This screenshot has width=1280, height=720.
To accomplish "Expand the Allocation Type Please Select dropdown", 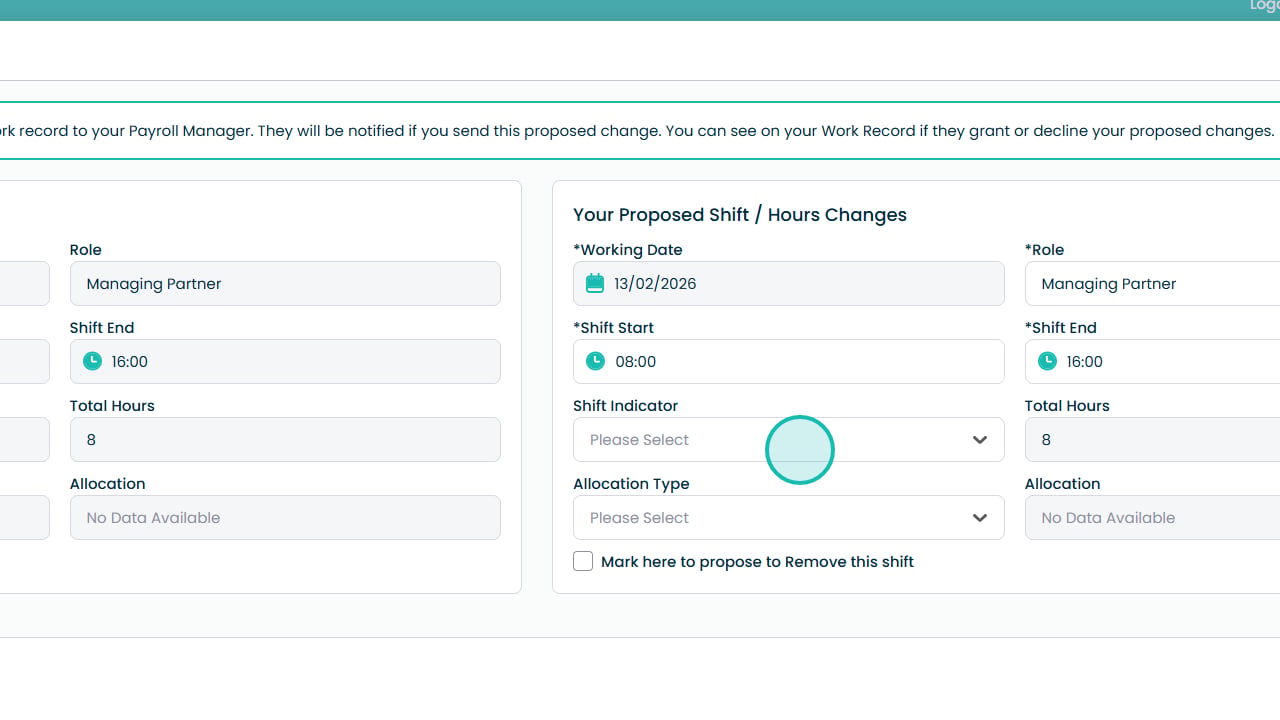I will [789, 518].
